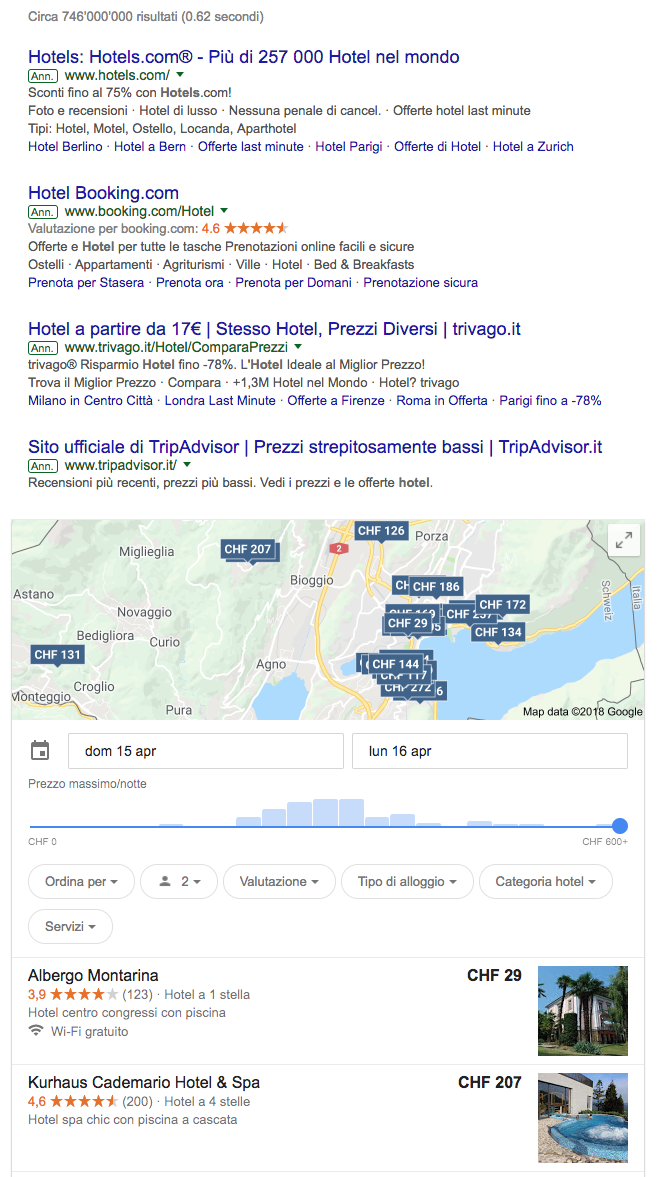Click the Hotel Berlino sitelink
Screen dimensions: 664x1177
tap(65, 146)
